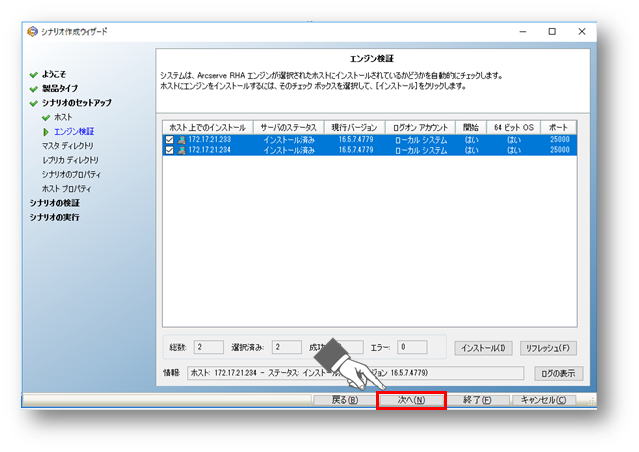
Task: Click IP address 172.17.21.233 in list
Action: coord(209,140)
